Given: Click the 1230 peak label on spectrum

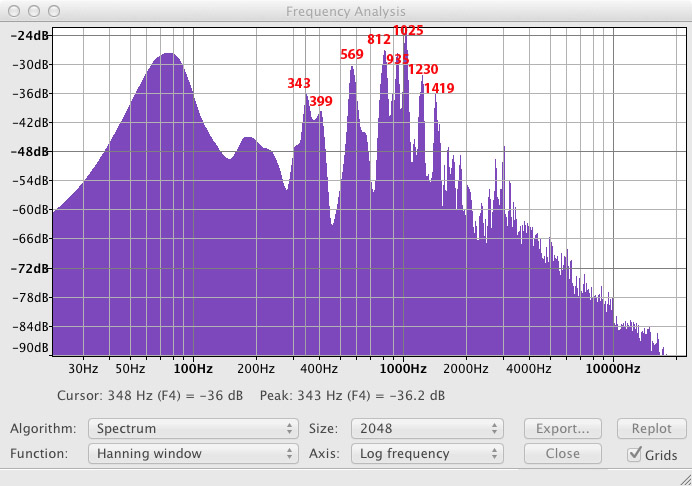Looking at the screenshot, I should coord(423,69).
